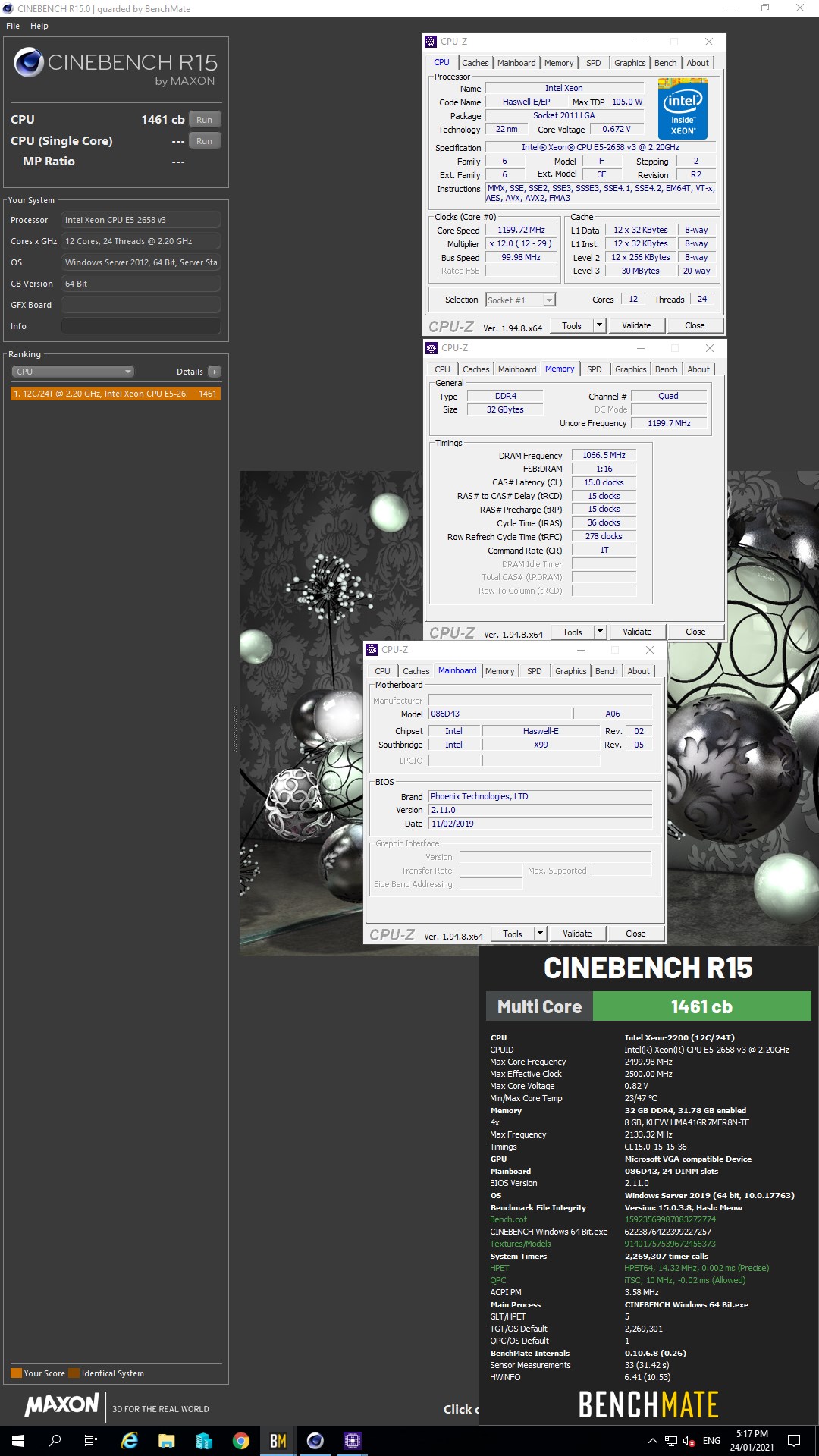Switch to Caches tab in top CPU-Z window
819x1456 pixels.
pyautogui.click(x=475, y=63)
